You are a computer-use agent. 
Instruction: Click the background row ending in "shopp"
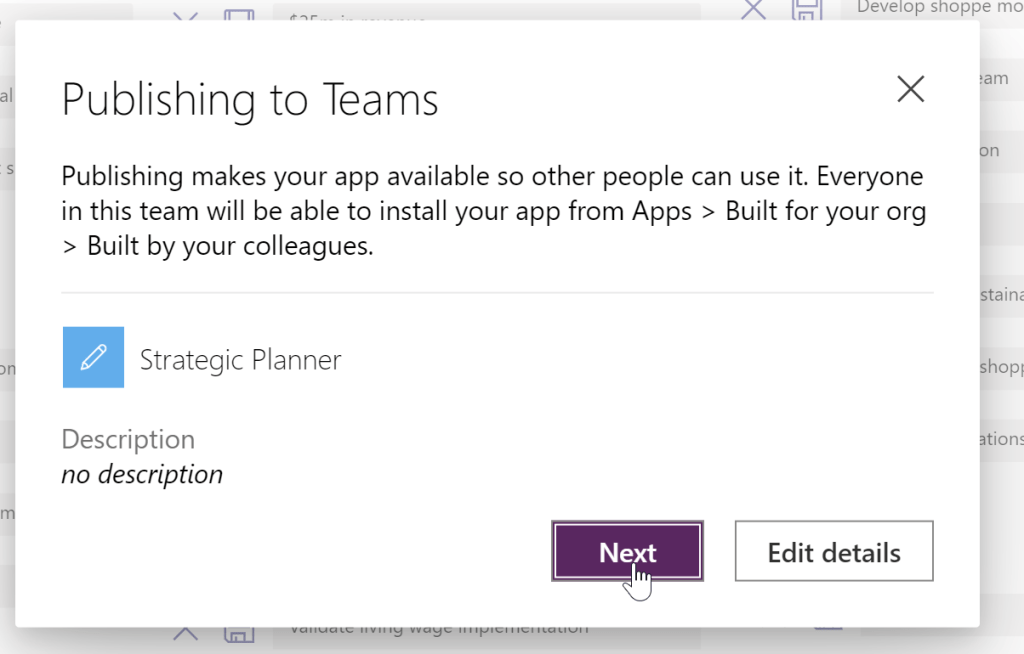click(1000, 367)
